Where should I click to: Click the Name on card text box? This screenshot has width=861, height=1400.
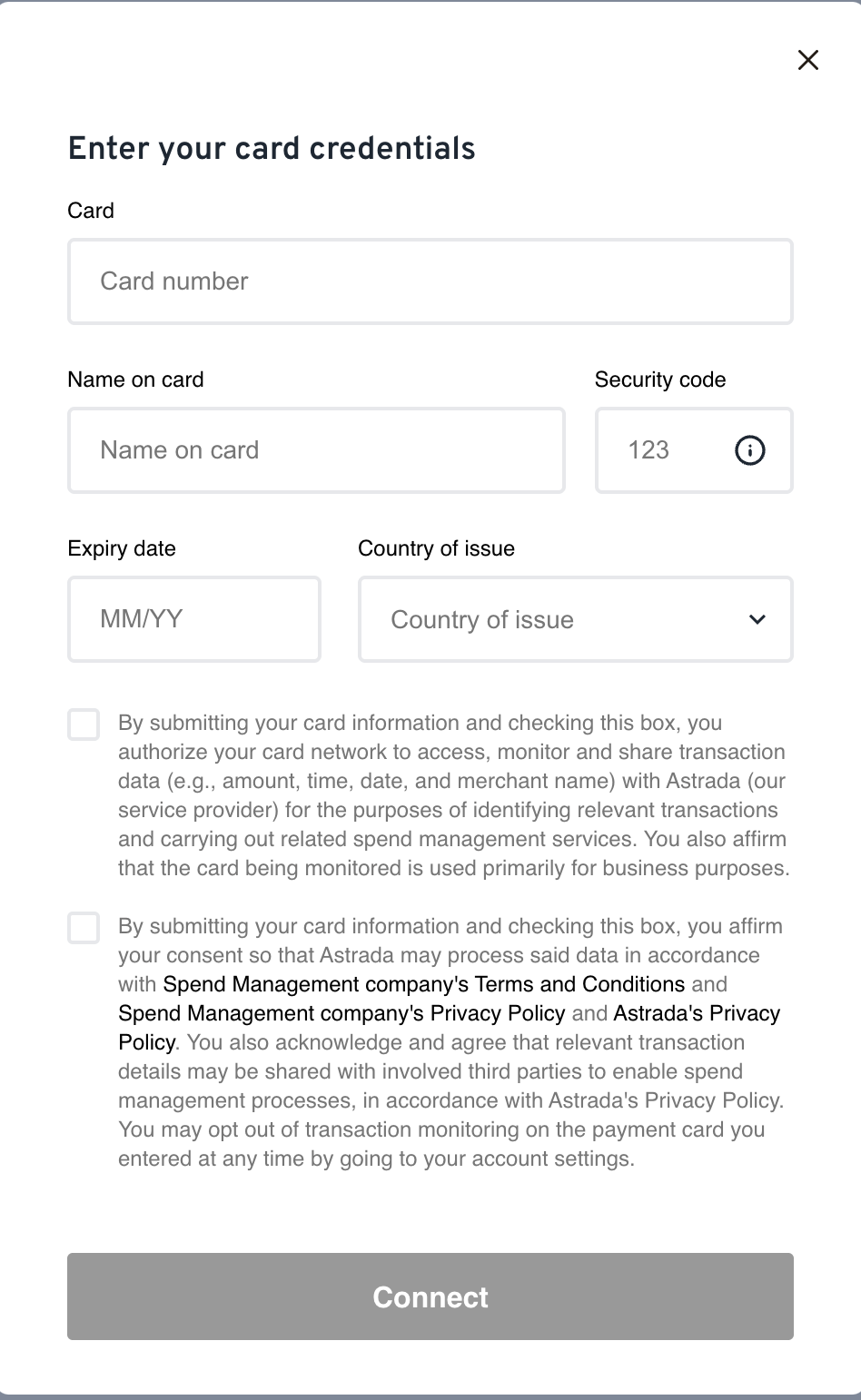(x=316, y=450)
